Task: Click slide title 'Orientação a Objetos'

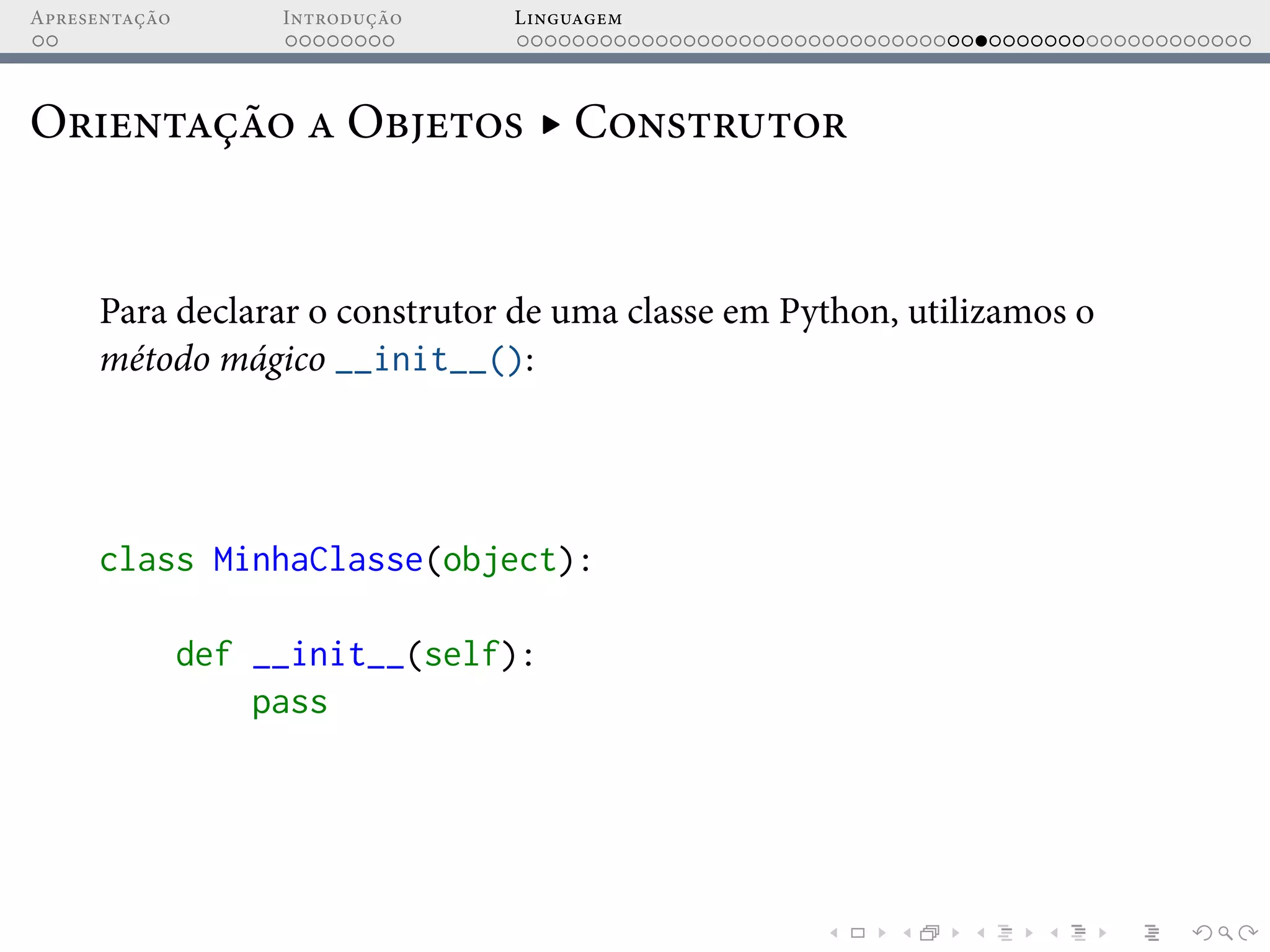Action: 277,123
